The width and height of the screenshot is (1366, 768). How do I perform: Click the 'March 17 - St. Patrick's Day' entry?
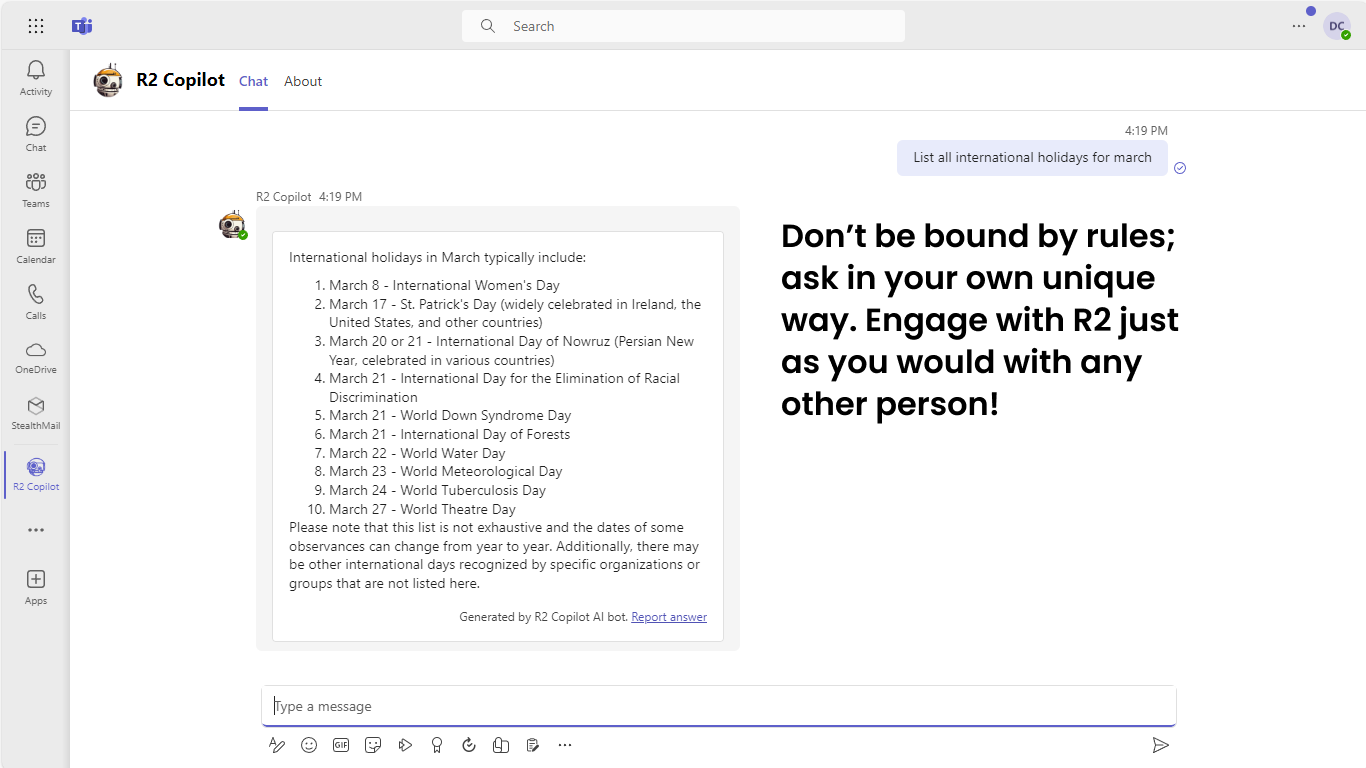pyautogui.click(x=515, y=313)
